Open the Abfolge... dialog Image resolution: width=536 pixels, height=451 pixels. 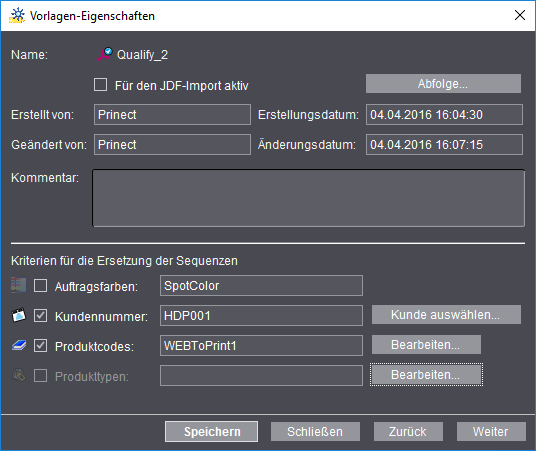coord(443,83)
